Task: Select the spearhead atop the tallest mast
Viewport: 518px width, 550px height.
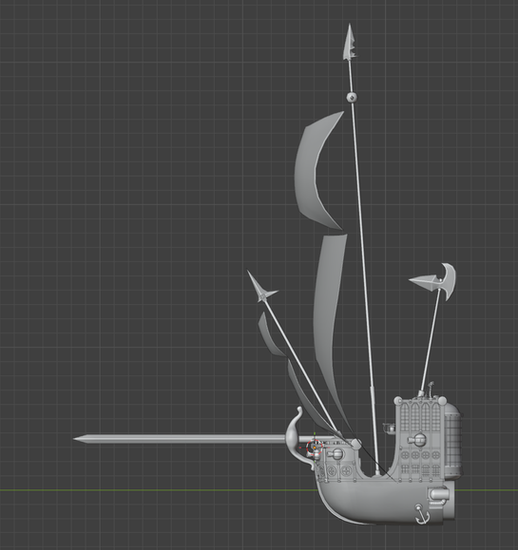Action: pos(350,42)
